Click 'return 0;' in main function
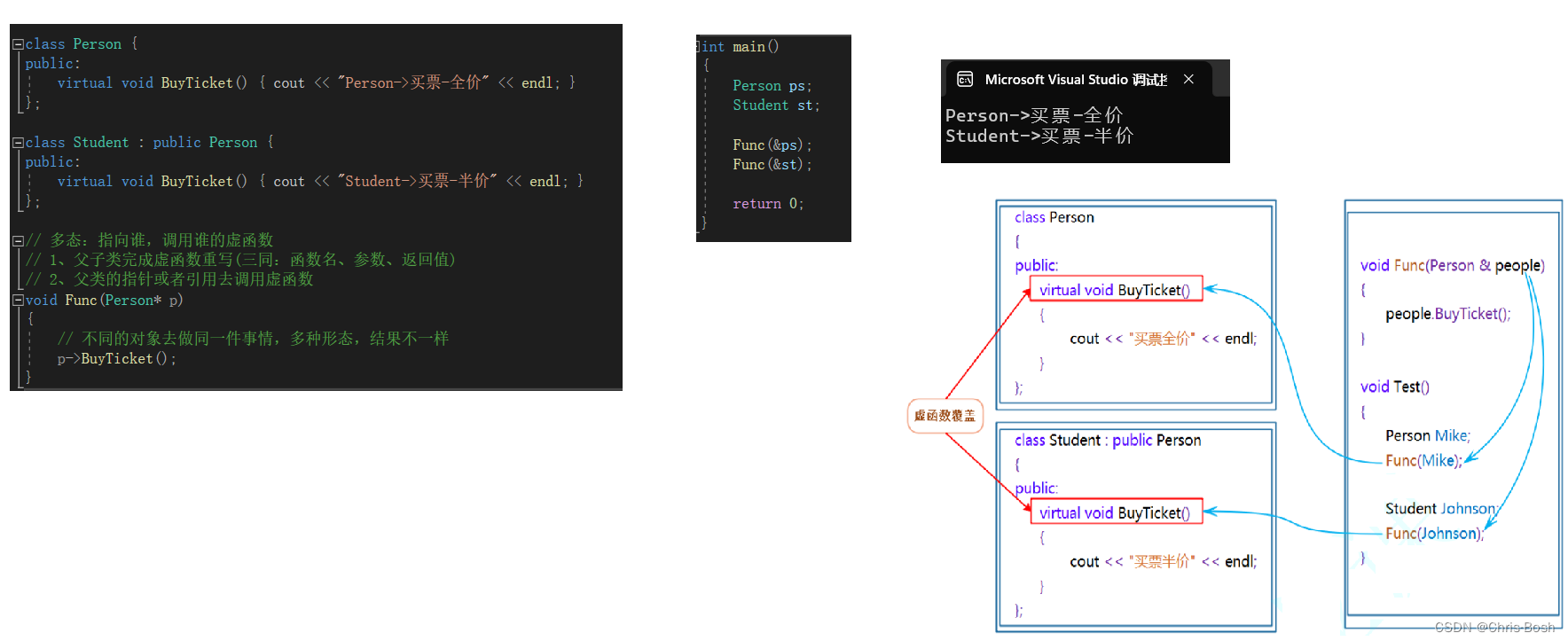Viewport: 1568px width, 641px height. click(x=768, y=204)
